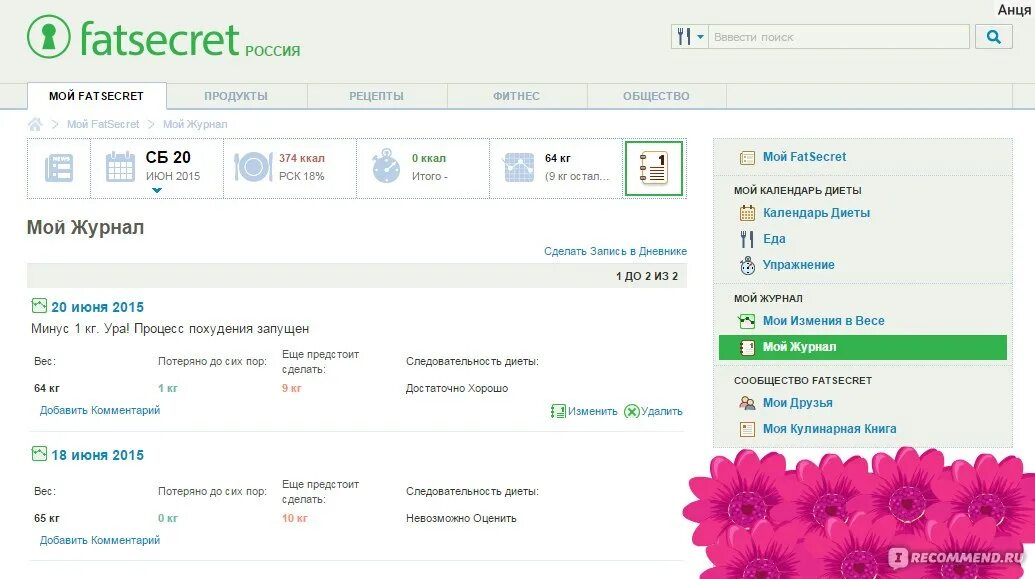
Task: Click Добавить Комментарий under 20 июня entry
Action: pos(100,410)
